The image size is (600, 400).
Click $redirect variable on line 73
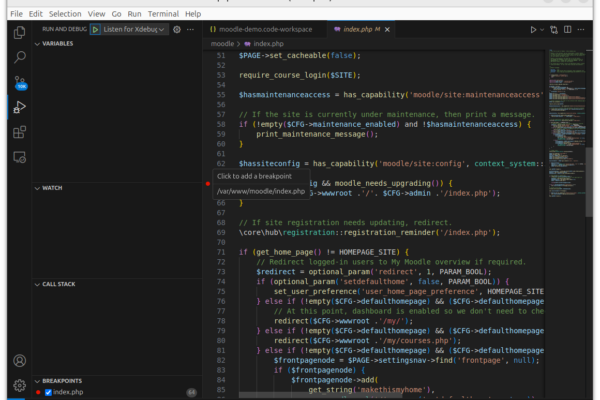[276, 272]
